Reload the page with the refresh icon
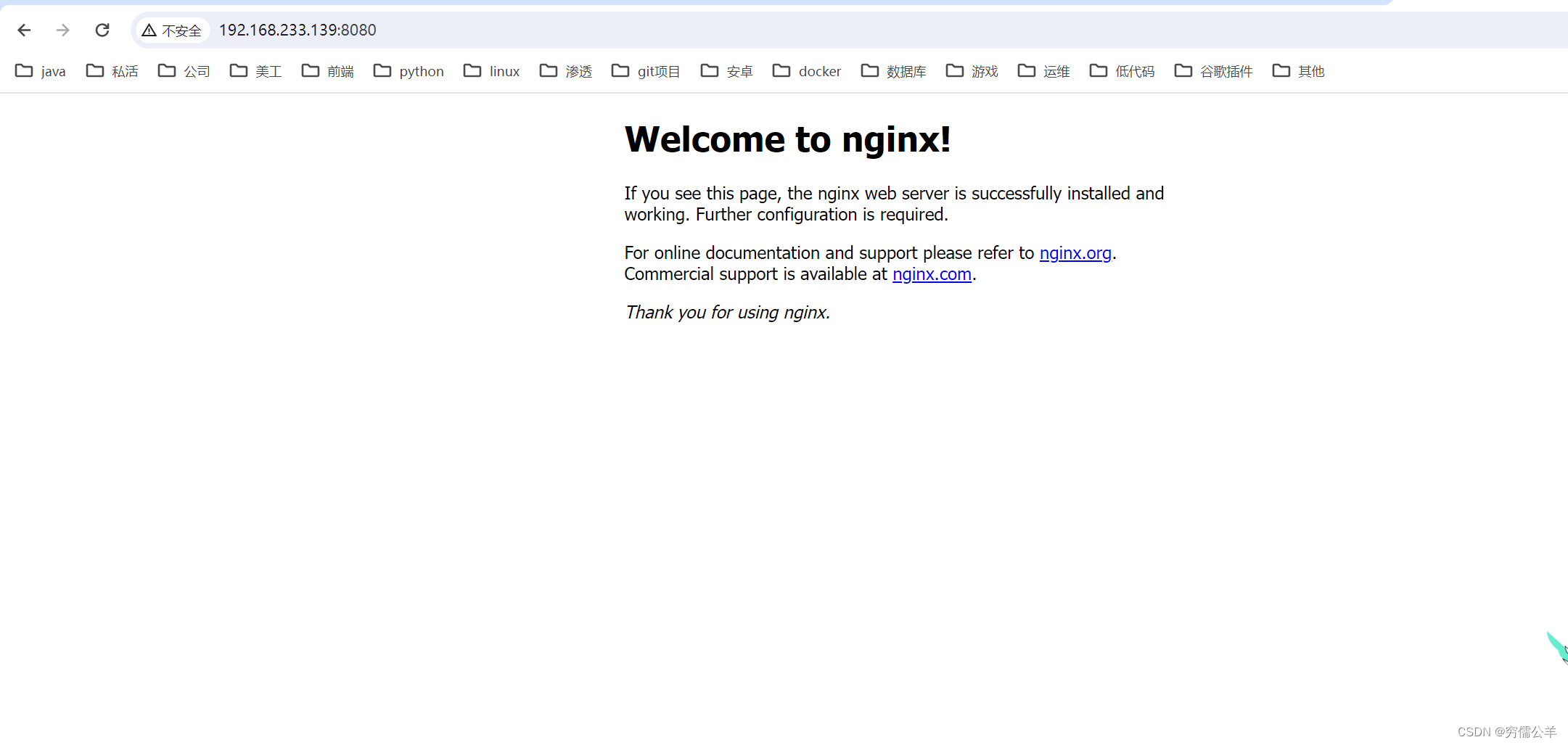1568x745 pixels. pos(102,30)
